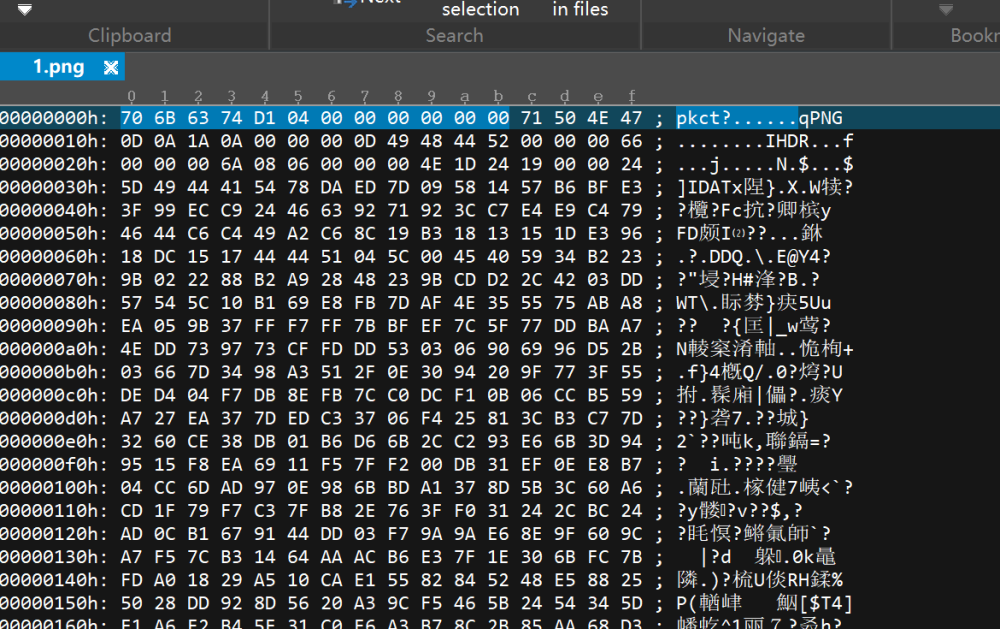This screenshot has width=1000, height=629.
Task: Select the Search ribbon group label
Action: [x=454, y=36]
